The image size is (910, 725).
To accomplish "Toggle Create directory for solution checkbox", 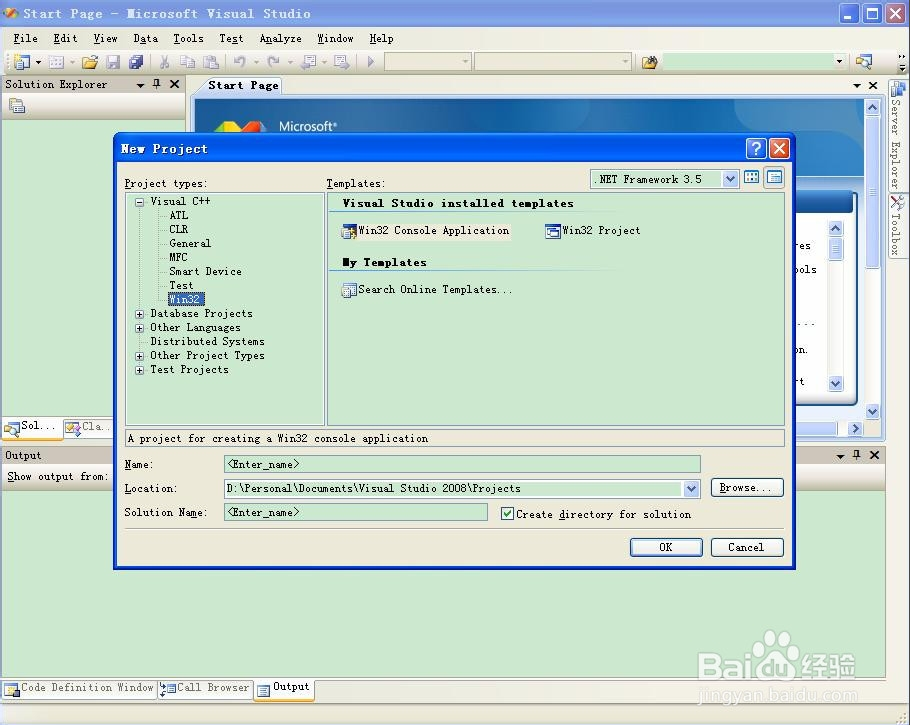I will tap(507, 514).
